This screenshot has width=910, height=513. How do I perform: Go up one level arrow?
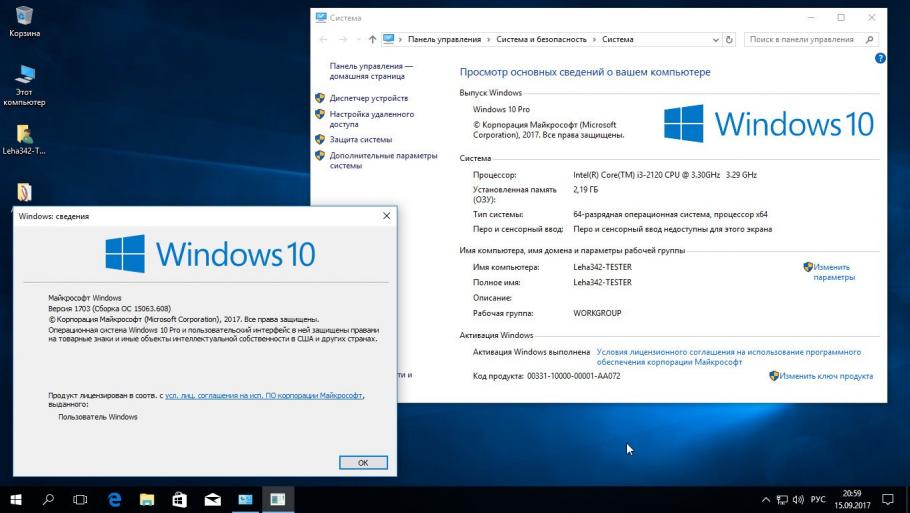click(372, 39)
